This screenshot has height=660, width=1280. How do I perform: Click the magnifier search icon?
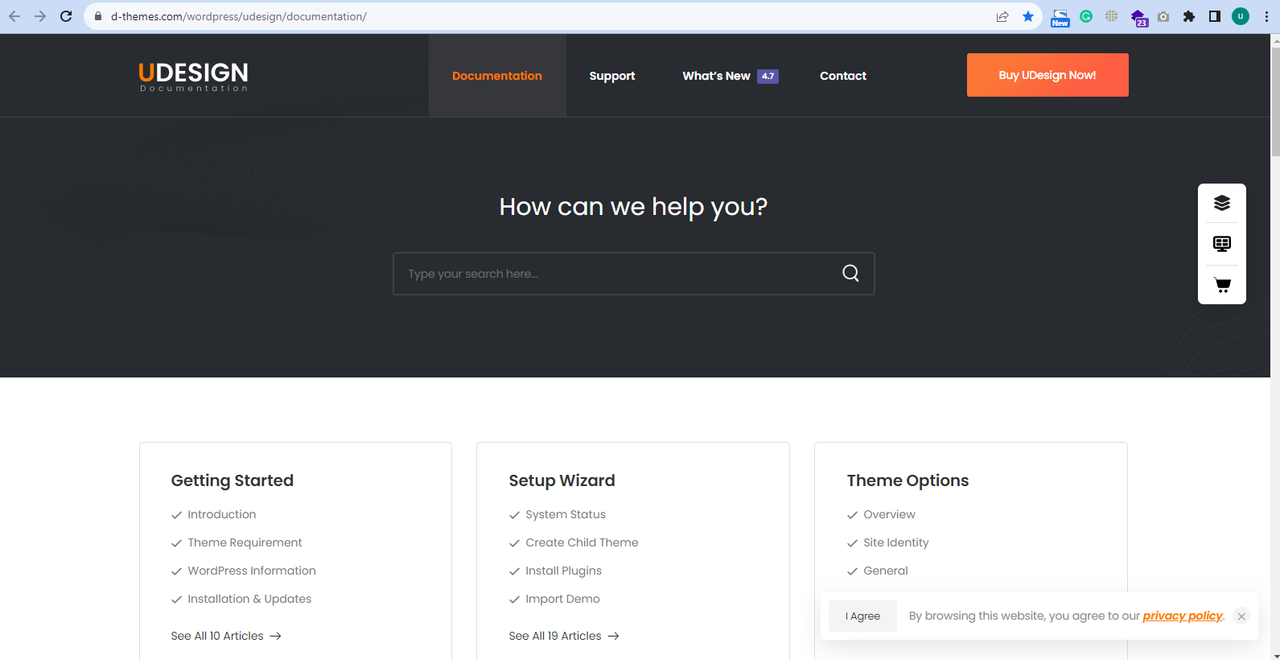click(850, 274)
